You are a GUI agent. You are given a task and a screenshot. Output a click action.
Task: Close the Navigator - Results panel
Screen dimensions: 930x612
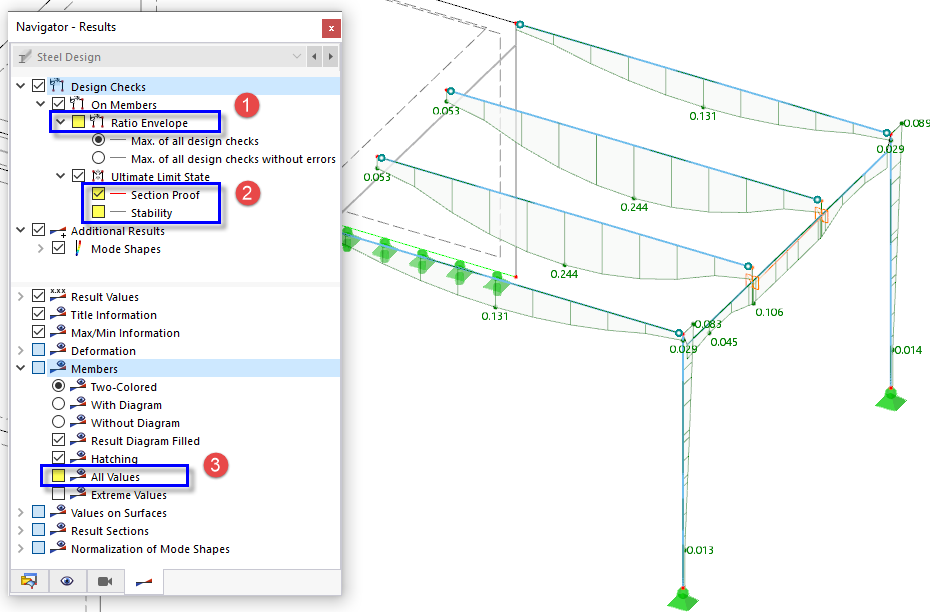coord(331,28)
